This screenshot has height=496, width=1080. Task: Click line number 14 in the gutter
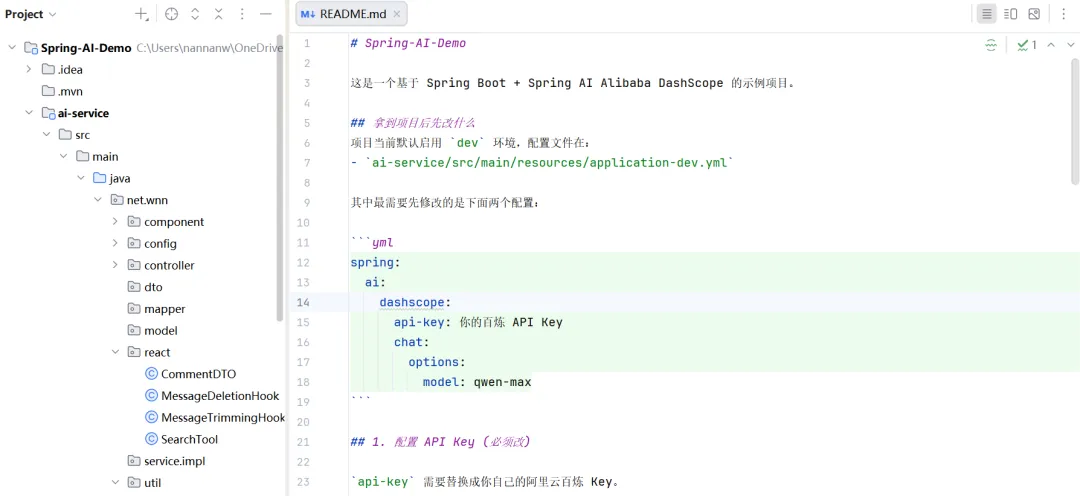(303, 302)
